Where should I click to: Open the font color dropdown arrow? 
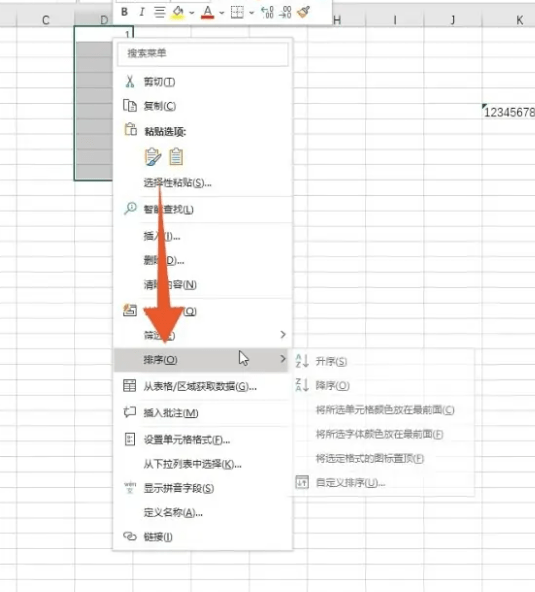pyautogui.click(x=222, y=13)
